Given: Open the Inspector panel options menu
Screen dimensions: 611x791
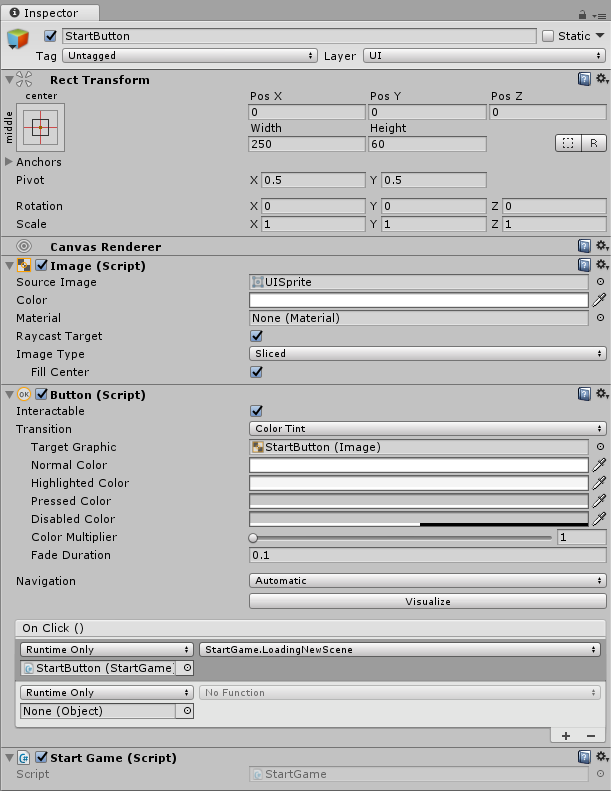Looking at the screenshot, I should pyautogui.click(x=599, y=16).
